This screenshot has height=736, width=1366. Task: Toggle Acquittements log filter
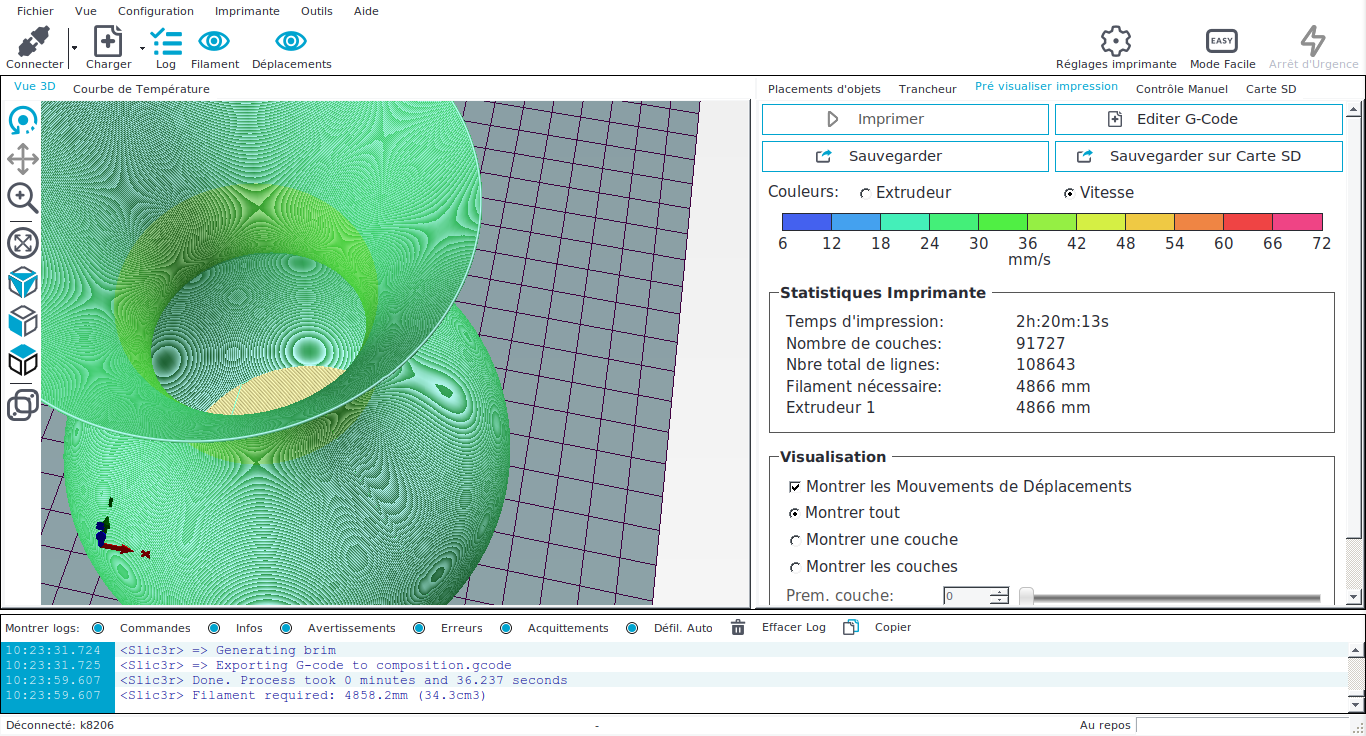point(506,628)
